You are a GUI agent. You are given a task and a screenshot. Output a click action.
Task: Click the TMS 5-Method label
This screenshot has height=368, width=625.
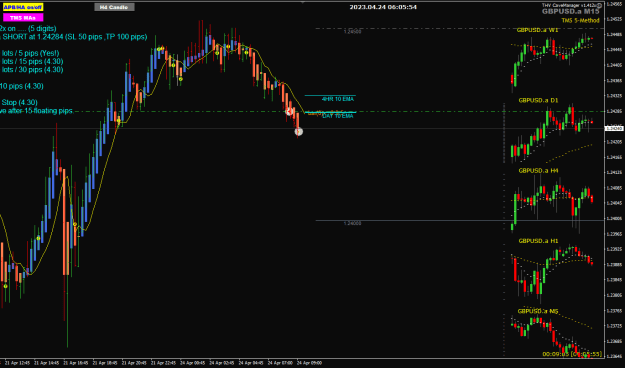click(580, 20)
